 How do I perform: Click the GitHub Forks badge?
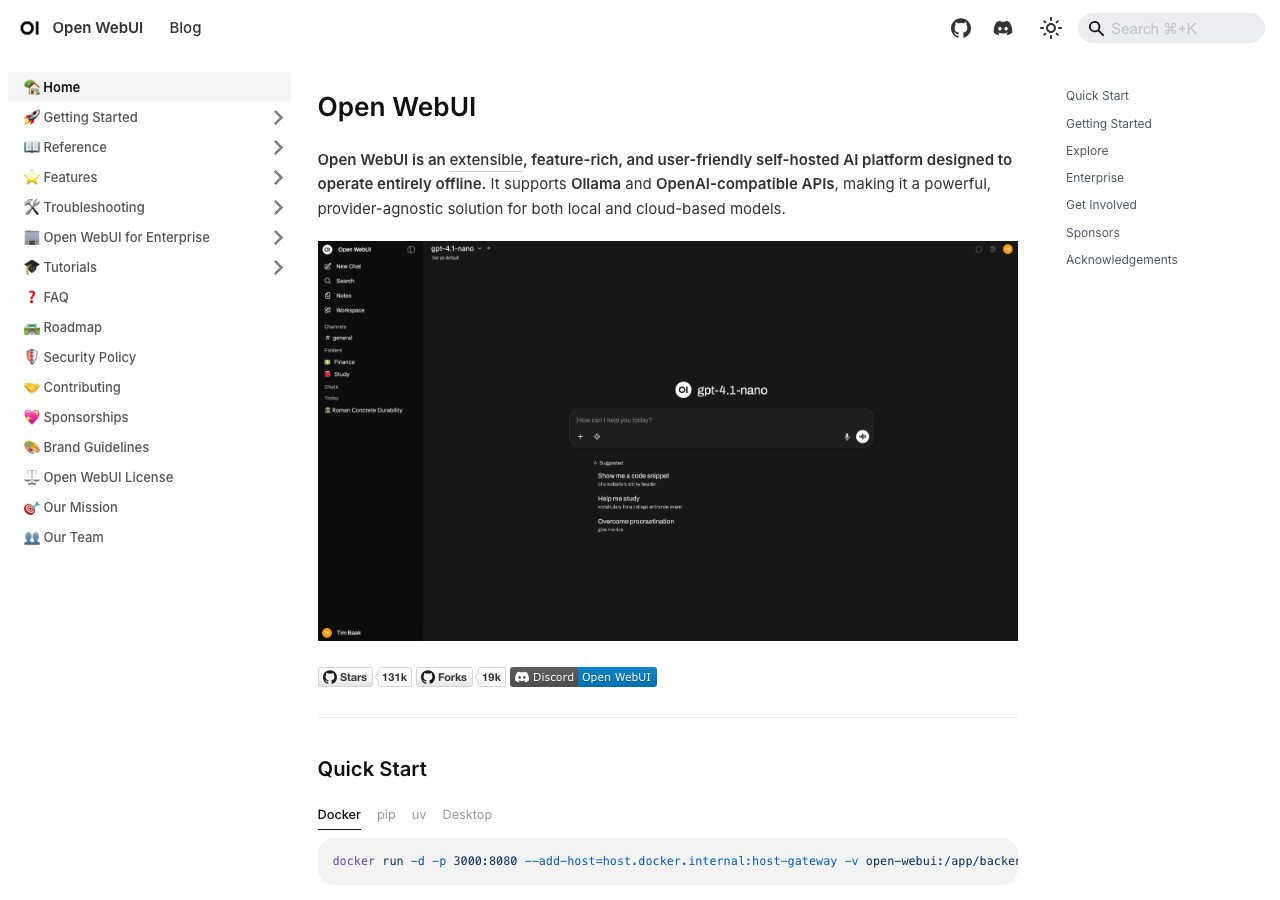pos(444,677)
